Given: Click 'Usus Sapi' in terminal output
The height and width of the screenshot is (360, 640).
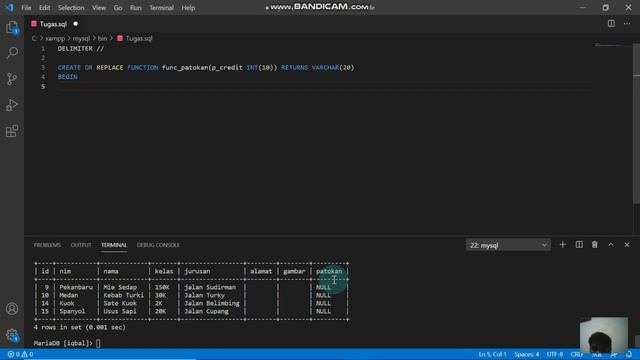Looking at the screenshot, I should (x=120, y=311).
